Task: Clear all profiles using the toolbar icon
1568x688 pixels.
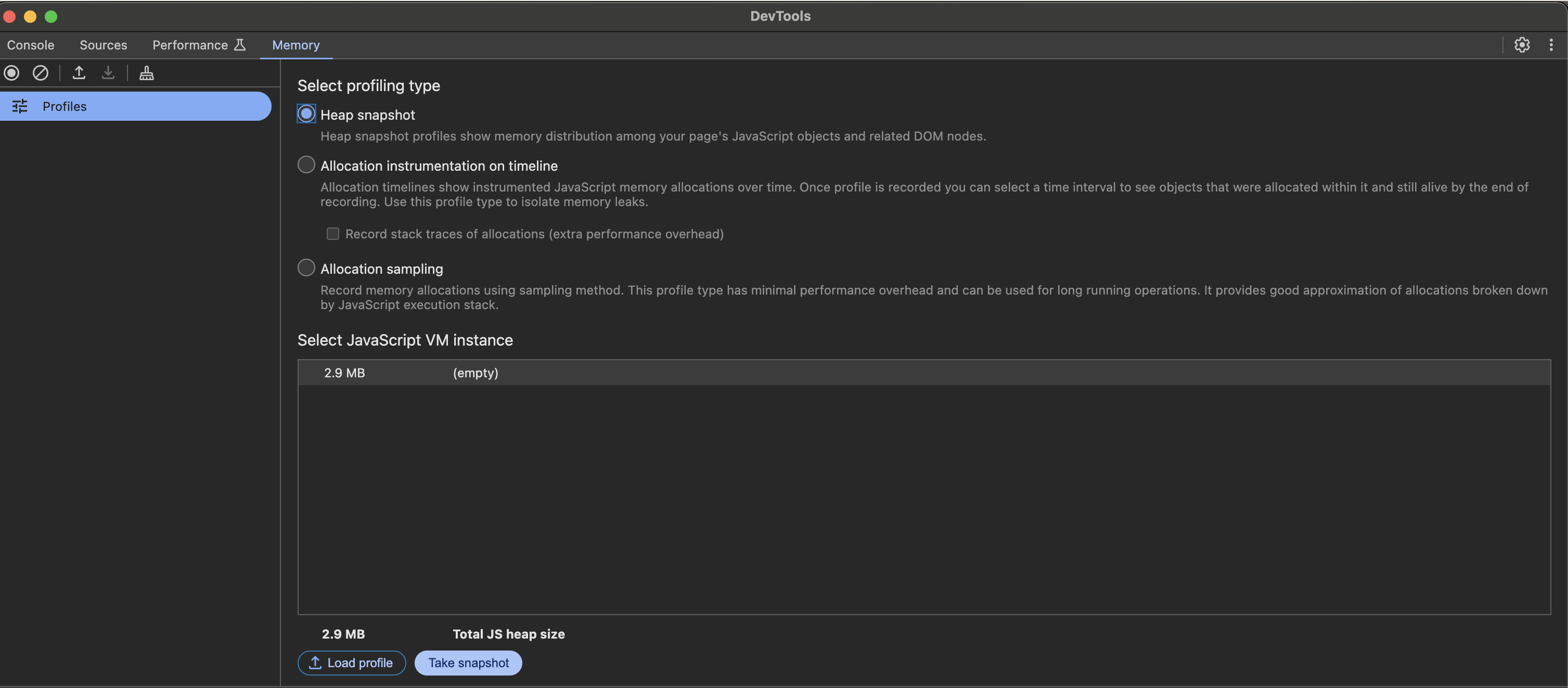Action: 40,72
